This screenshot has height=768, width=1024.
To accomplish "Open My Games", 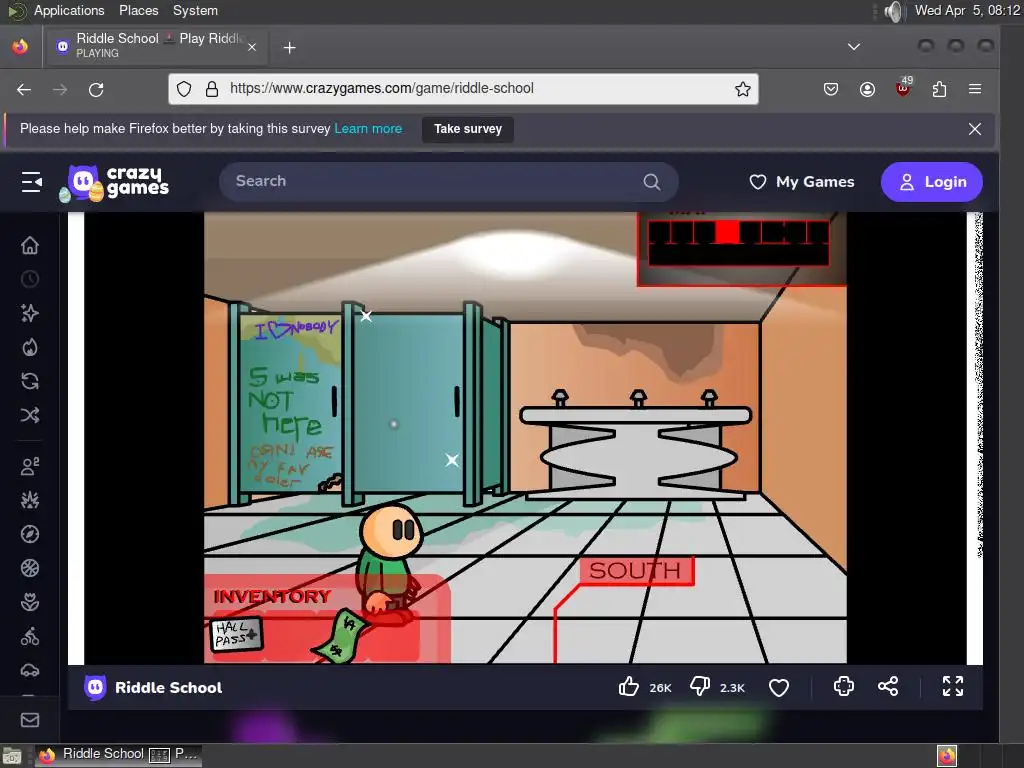I will click(x=802, y=182).
